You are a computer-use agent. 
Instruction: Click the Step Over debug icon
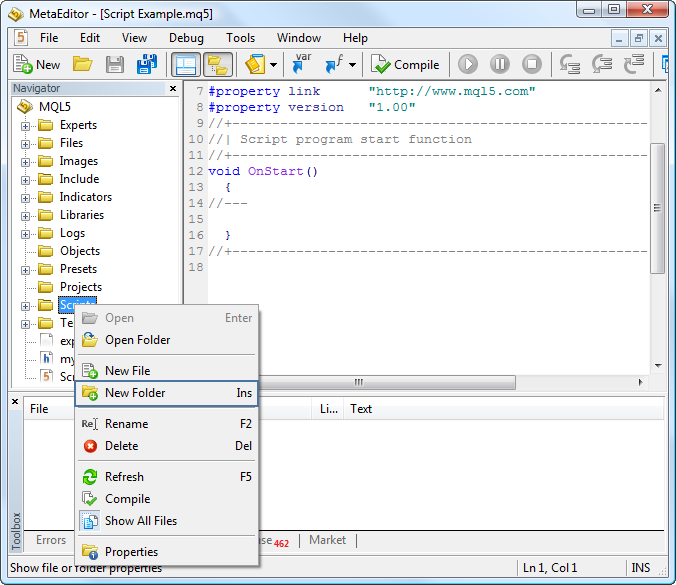602,64
